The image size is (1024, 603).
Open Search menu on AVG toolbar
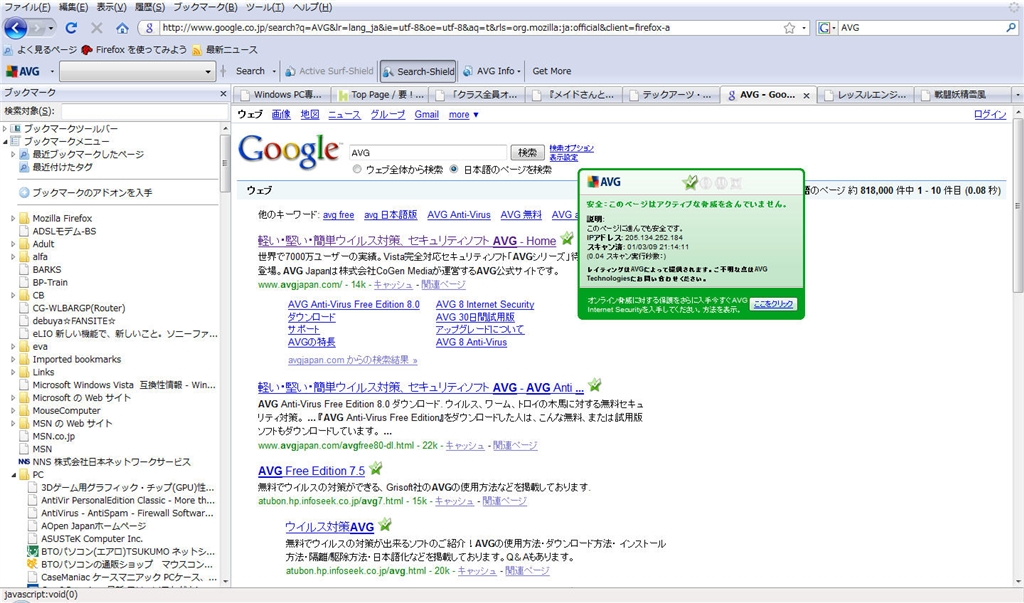255,71
